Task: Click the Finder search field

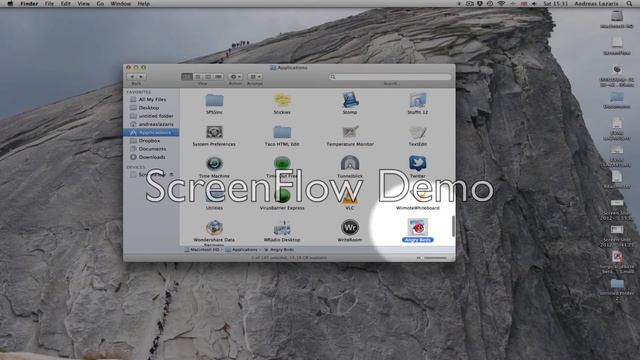Action: pos(390,77)
